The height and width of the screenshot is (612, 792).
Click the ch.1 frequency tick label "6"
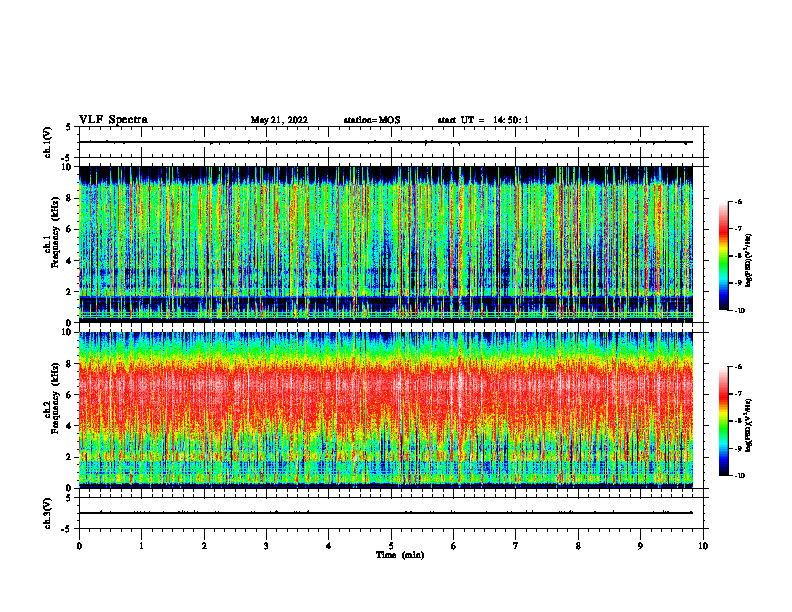point(70,230)
